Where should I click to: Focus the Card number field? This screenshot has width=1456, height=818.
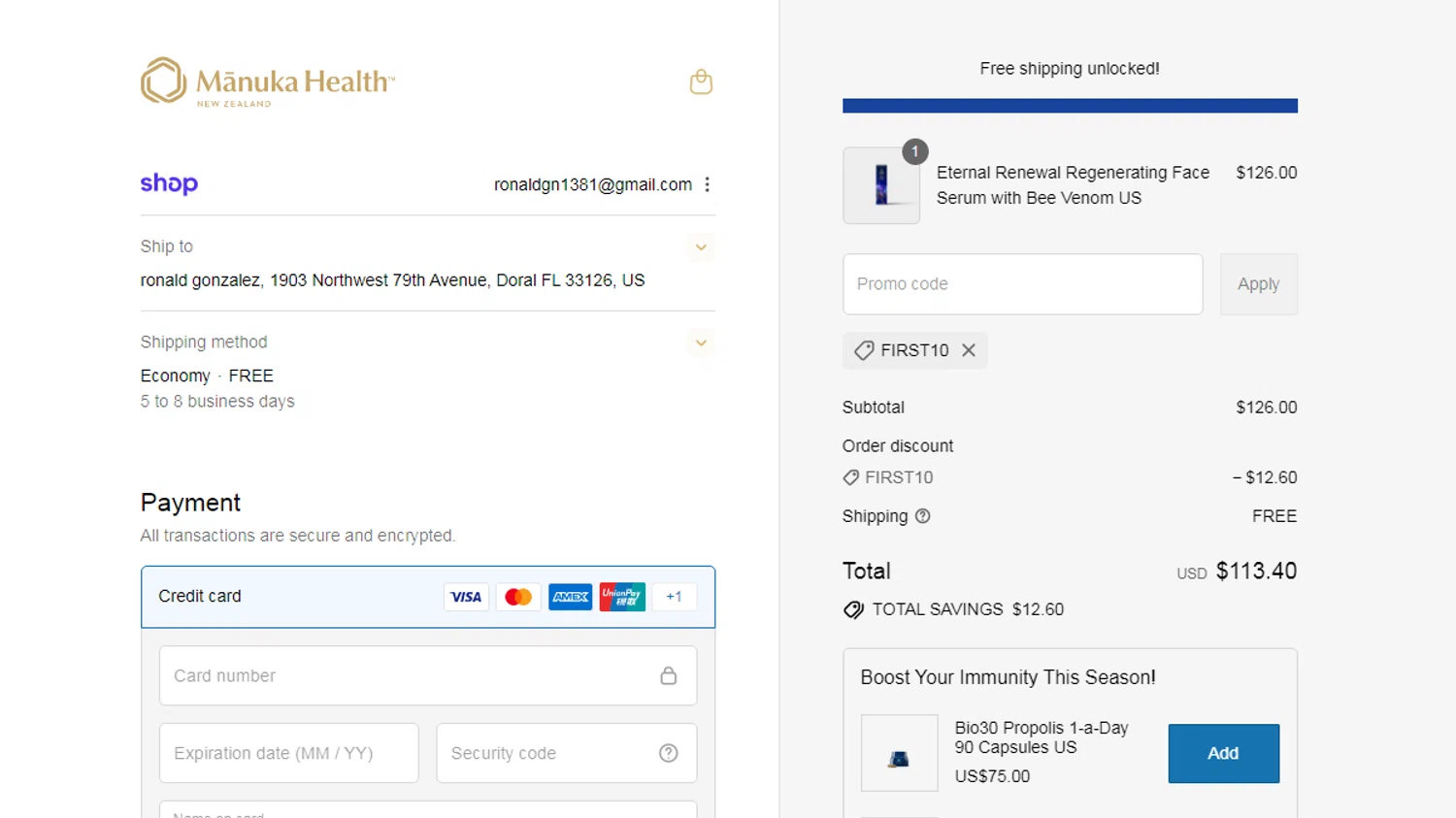click(428, 675)
